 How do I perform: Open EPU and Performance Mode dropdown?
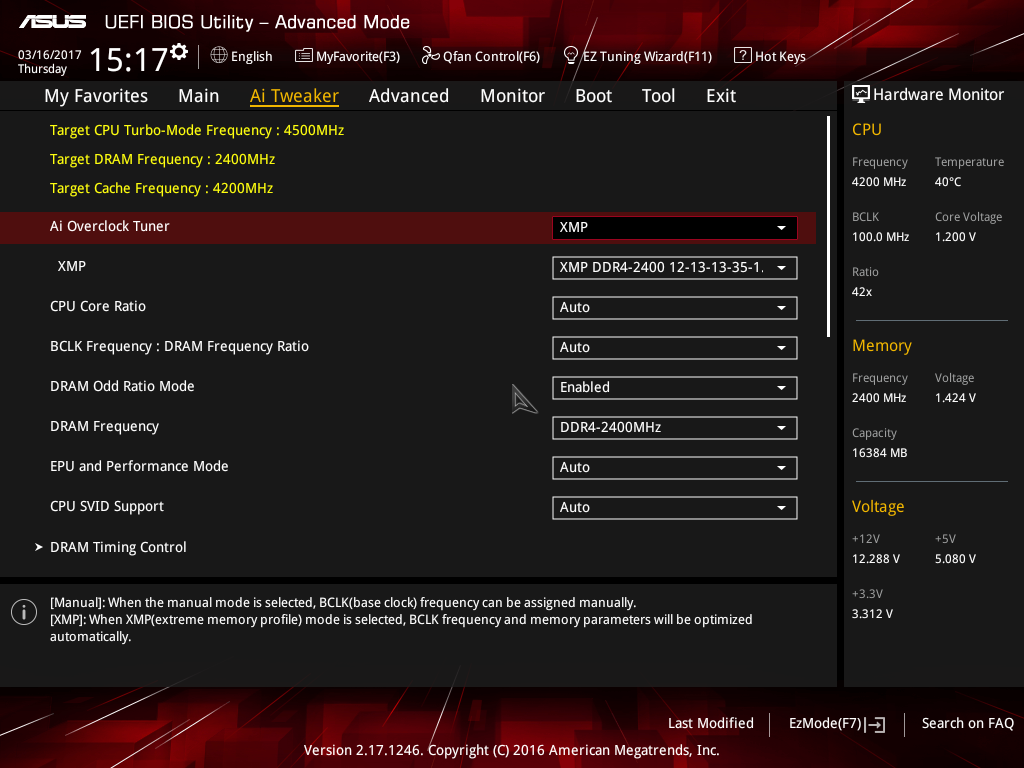click(x=675, y=468)
